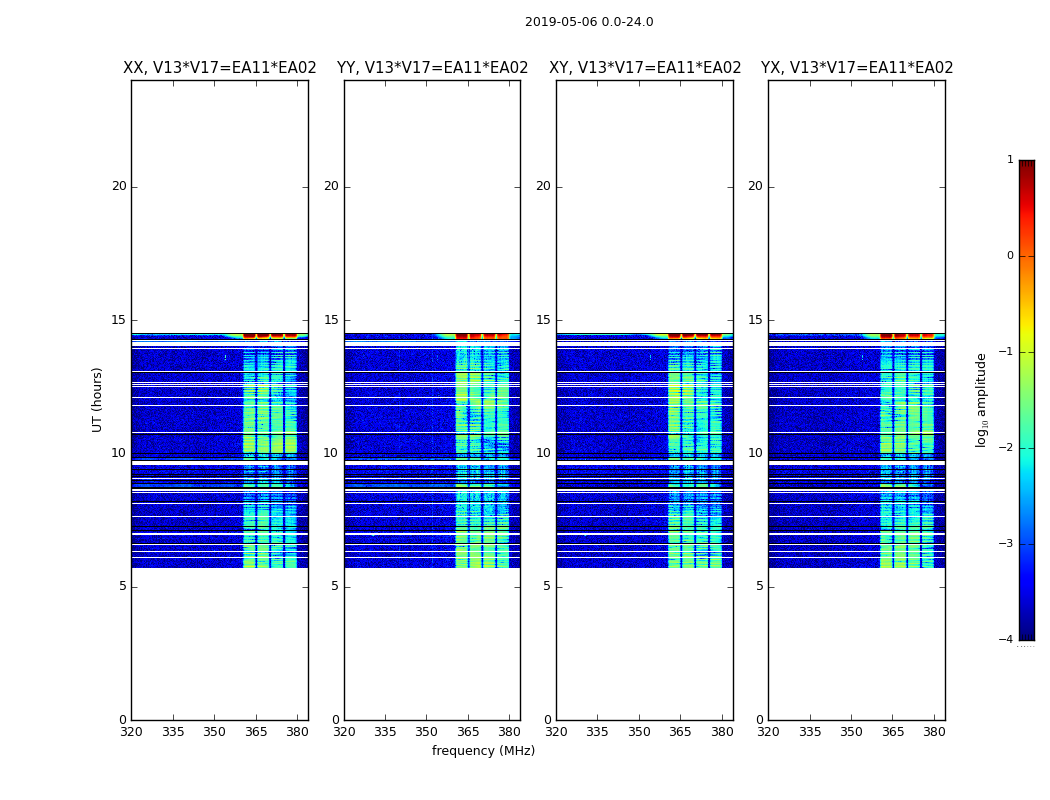This screenshot has height=800, width=1050.
Task: Click the frequency (MHz) axis label
Action: tap(483, 750)
